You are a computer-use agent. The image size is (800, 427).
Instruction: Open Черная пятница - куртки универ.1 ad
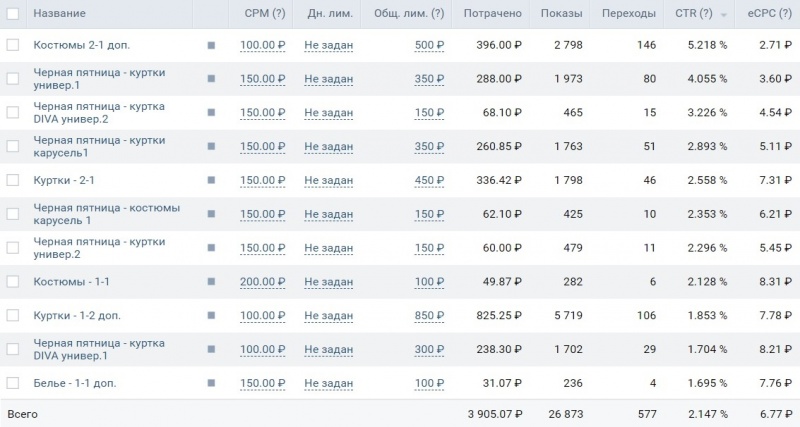click(99, 79)
